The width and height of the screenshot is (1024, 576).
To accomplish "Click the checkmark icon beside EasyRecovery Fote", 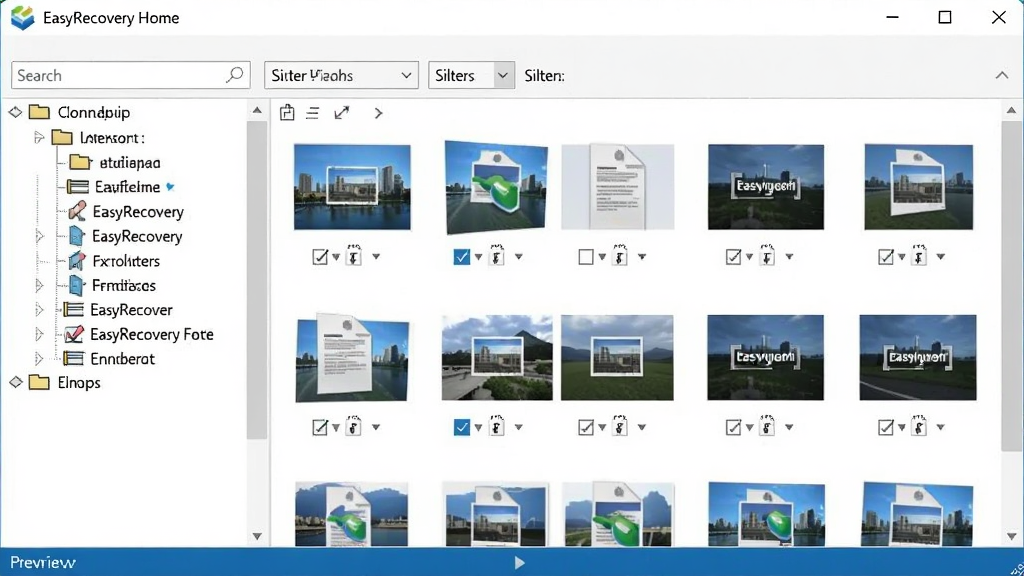I will (74, 334).
